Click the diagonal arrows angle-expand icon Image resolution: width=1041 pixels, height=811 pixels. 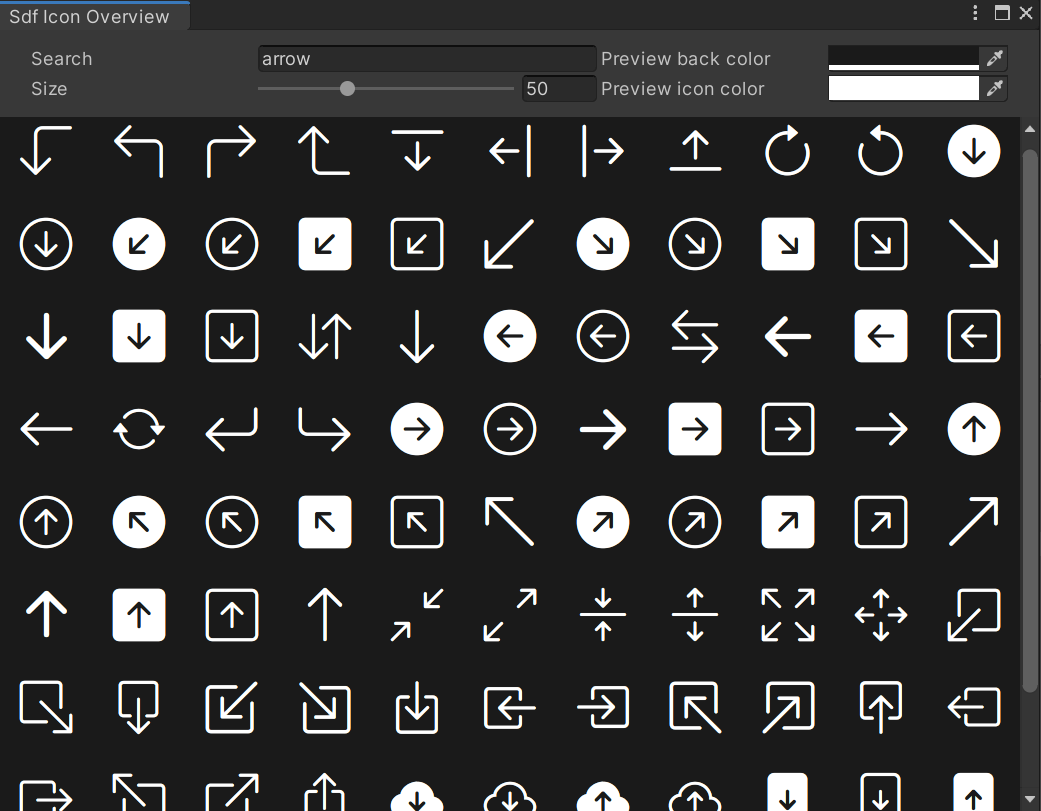tap(510, 615)
